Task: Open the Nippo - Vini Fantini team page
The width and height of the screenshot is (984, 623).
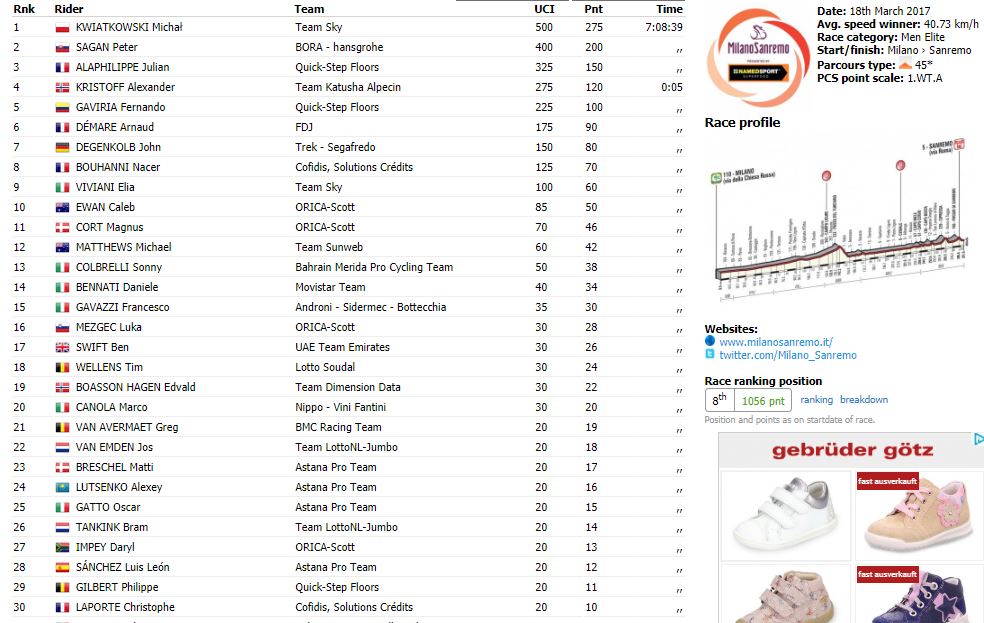Action: [341, 407]
